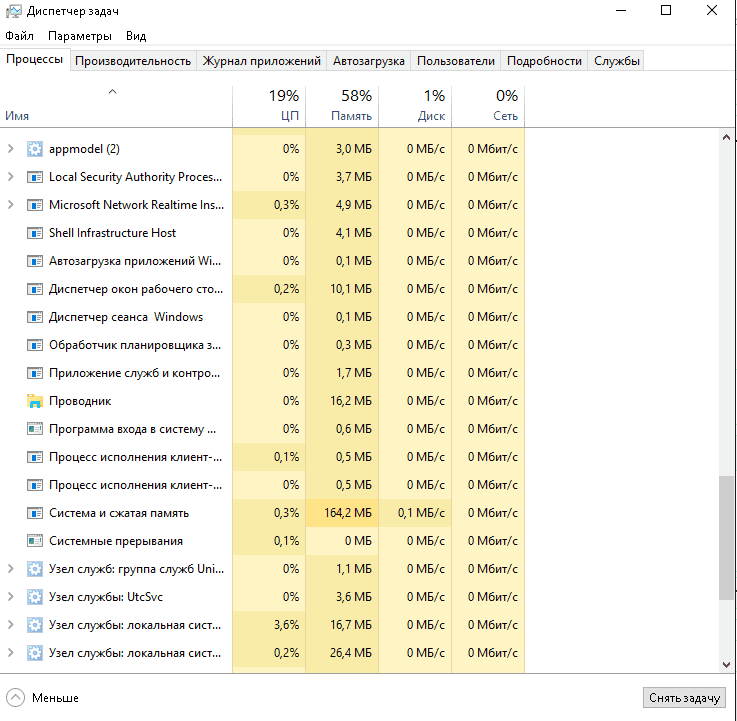Click the Диспетчер сеанса Windows icon
Image resolution: width=737 pixels, height=721 pixels.
(x=35, y=317)
